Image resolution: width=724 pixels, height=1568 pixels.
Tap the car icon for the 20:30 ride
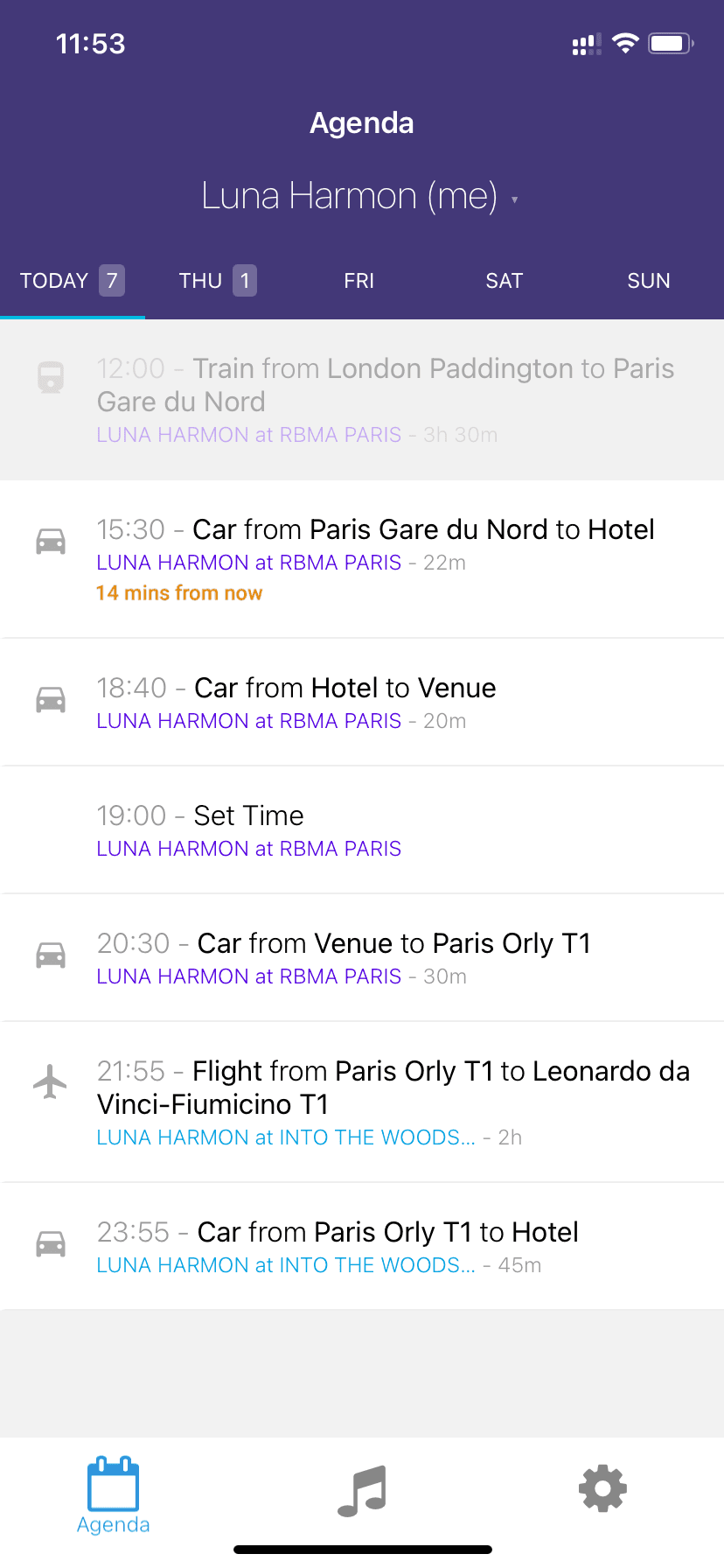[51, 955]
